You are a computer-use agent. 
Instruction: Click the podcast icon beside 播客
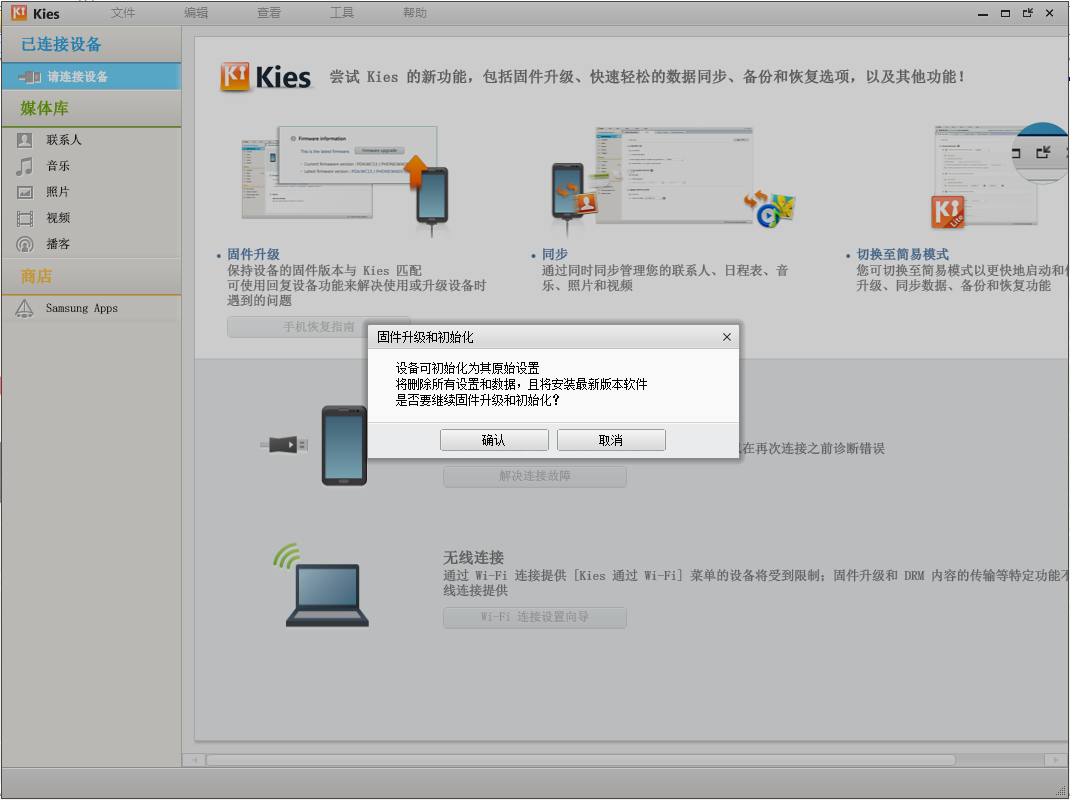tap(25, 244)
